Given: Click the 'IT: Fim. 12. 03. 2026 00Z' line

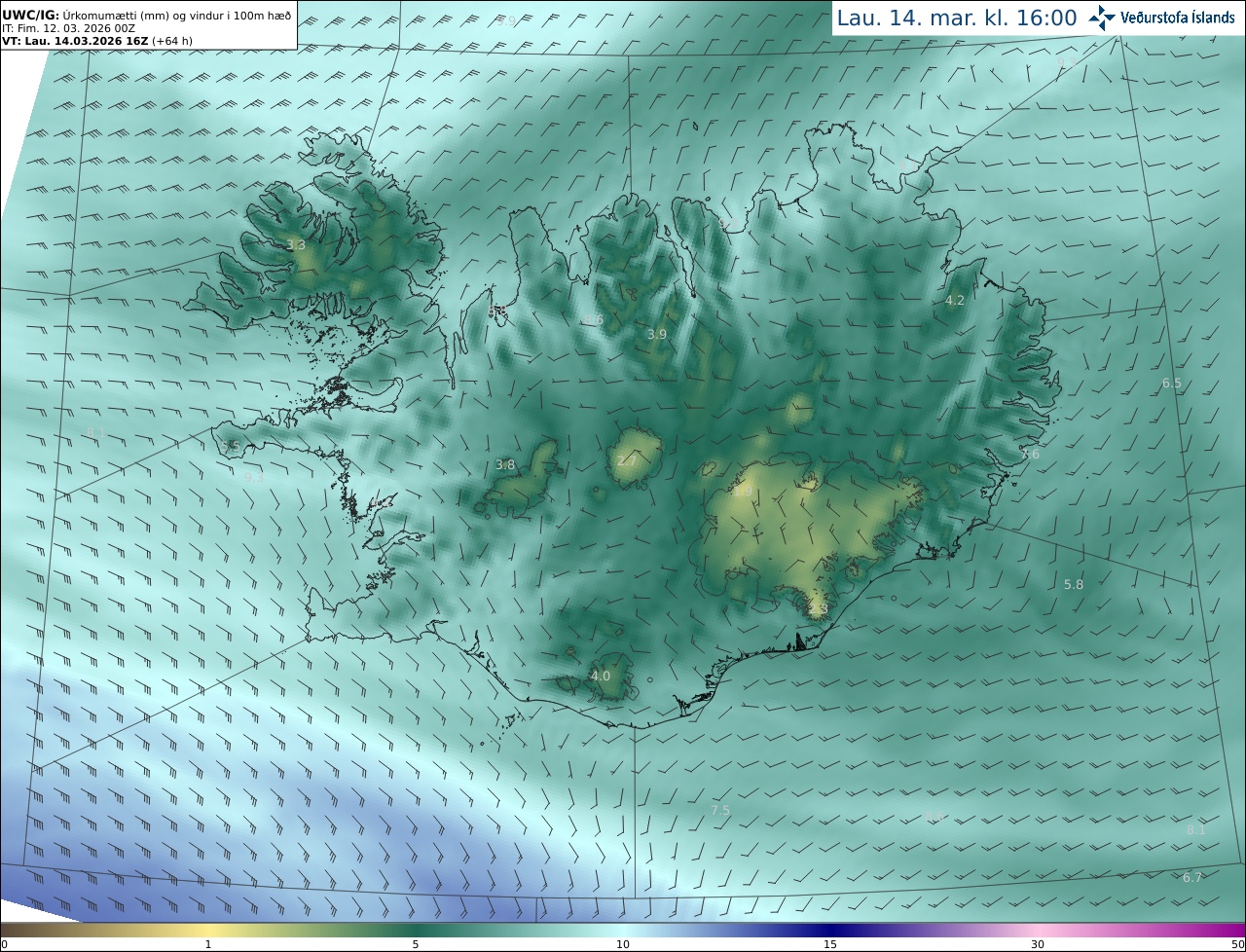Looking at the screenshot, I should pos(69,29).
